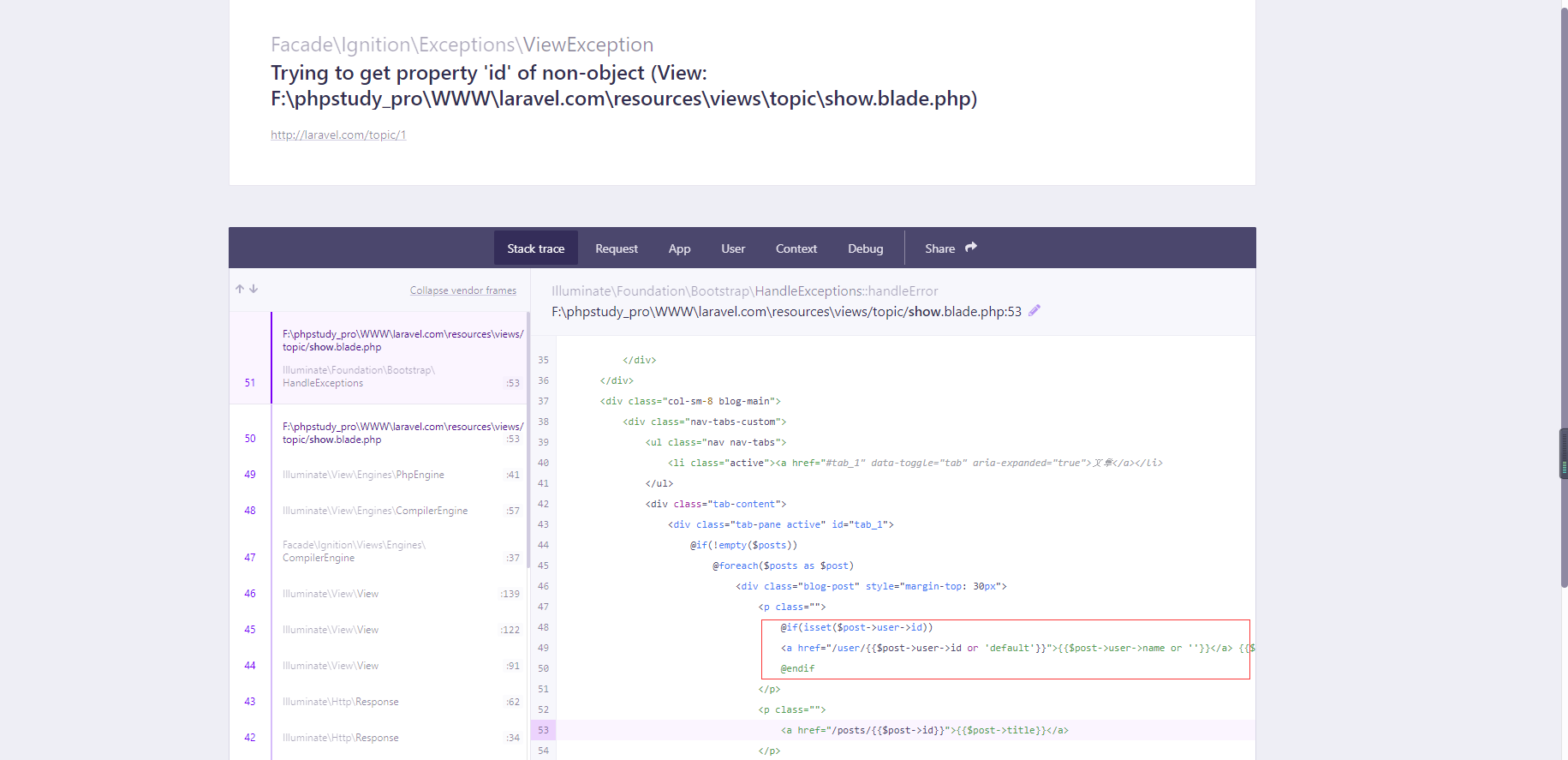This screenshot has width=1568, height=760.
Task: Click the HandleExceptions::handleError header text
Action: (x=744, y=291)
